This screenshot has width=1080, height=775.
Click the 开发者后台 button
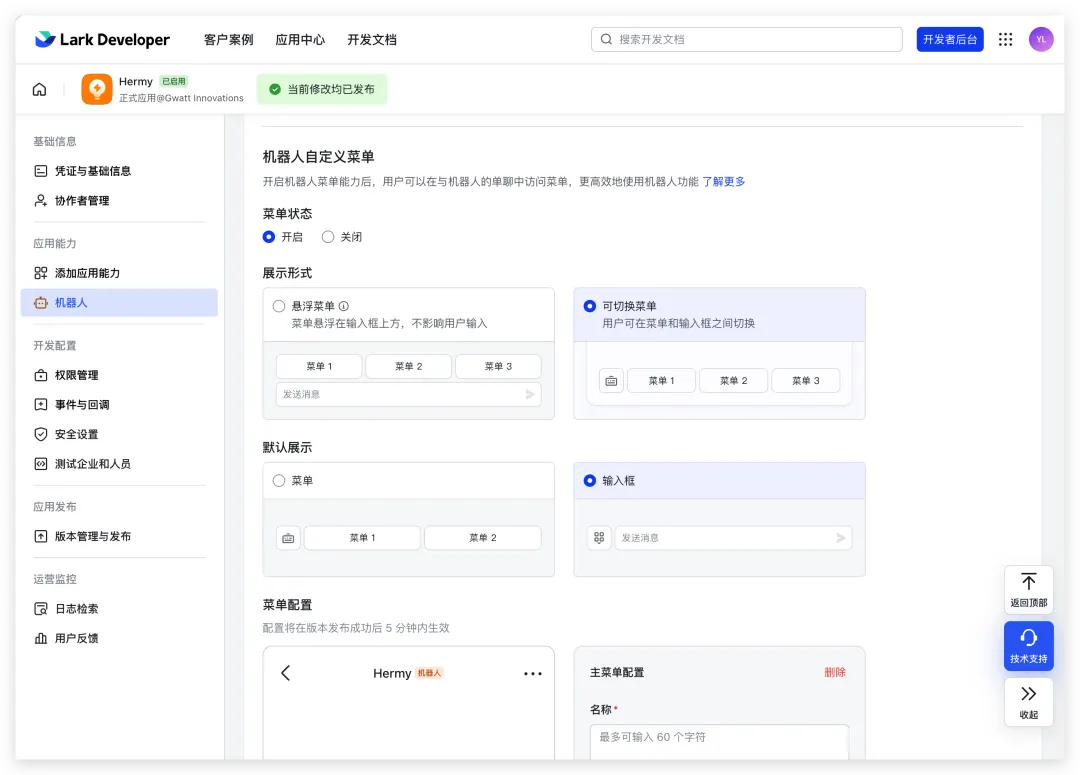tap(950, 39)
